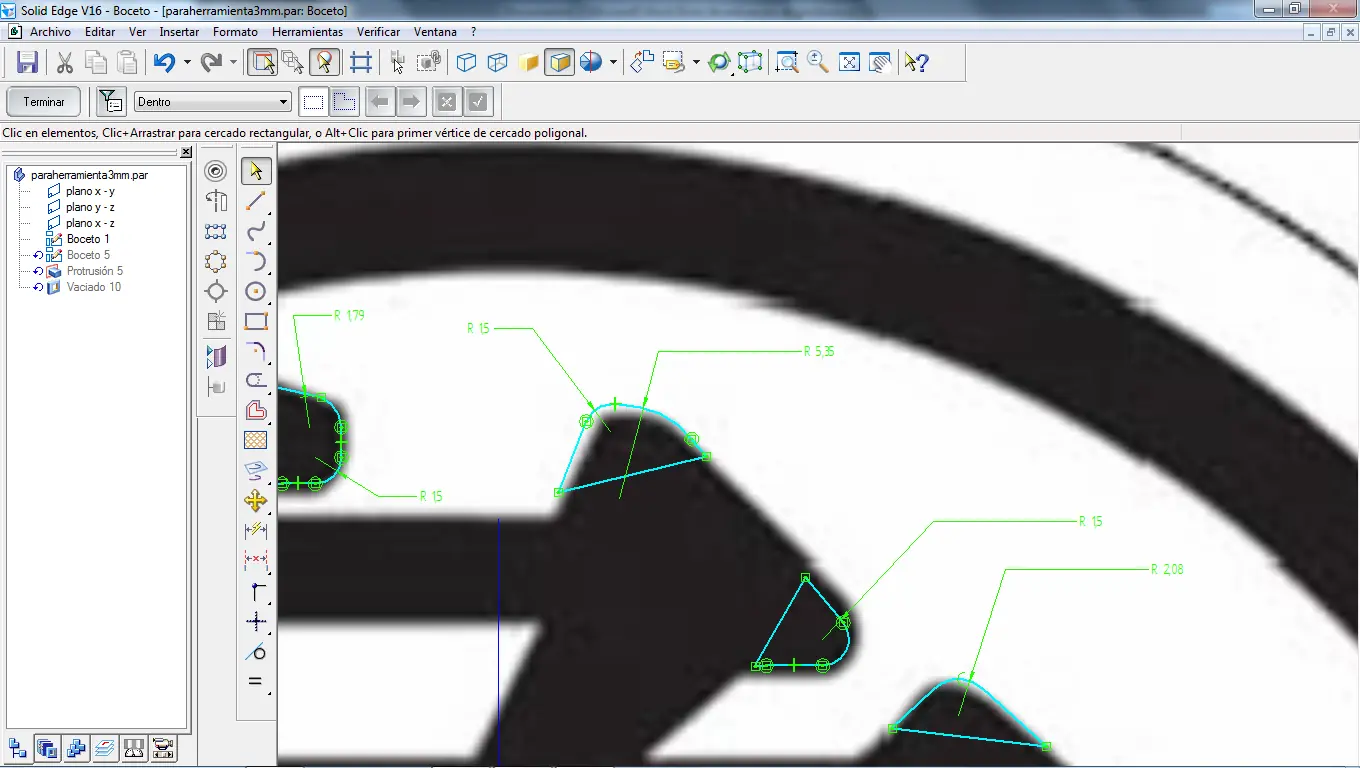Select the Fillet tool in sketch toolbar
Screen dimensions: 1360x768
256,351
